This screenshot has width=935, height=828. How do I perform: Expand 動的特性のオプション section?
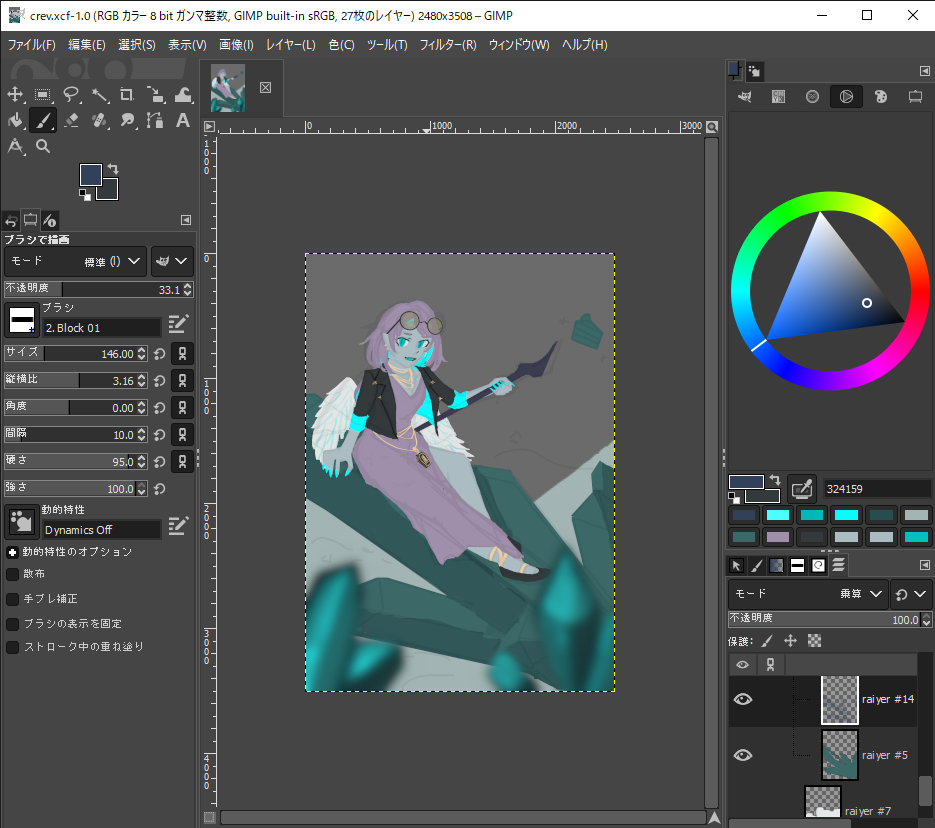12,551
